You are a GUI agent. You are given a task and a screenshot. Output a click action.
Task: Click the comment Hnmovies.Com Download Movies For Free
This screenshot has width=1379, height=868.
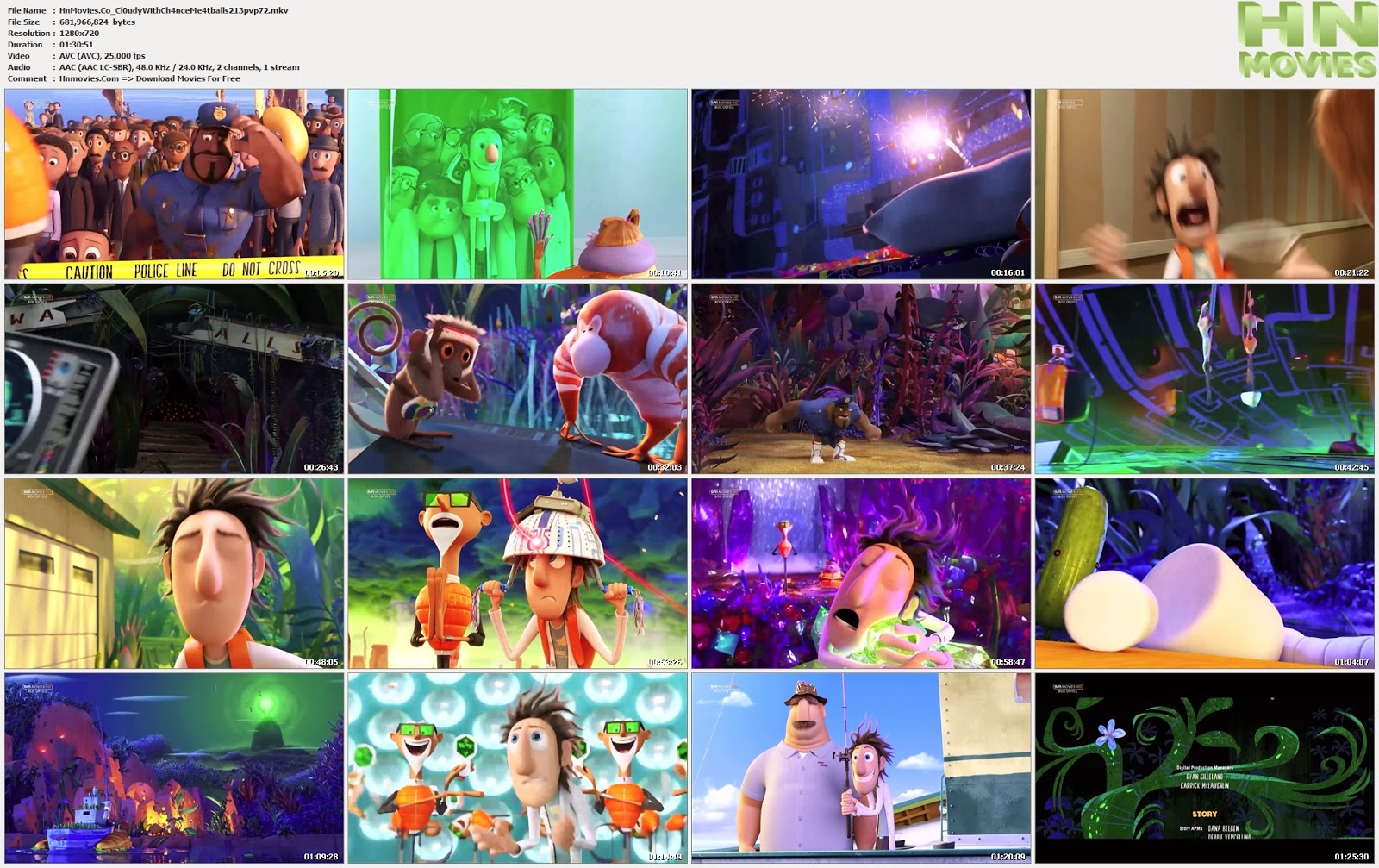click(x=150, y=78)
